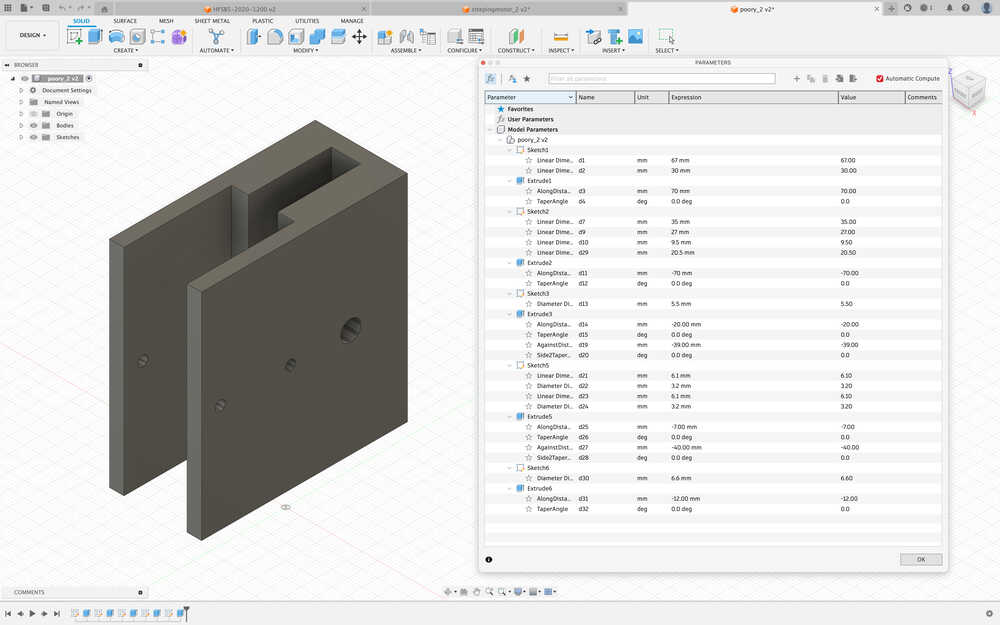Toggle favorite star for d13 Diameter parameter
1000x625 pixels.
(529, 304)
